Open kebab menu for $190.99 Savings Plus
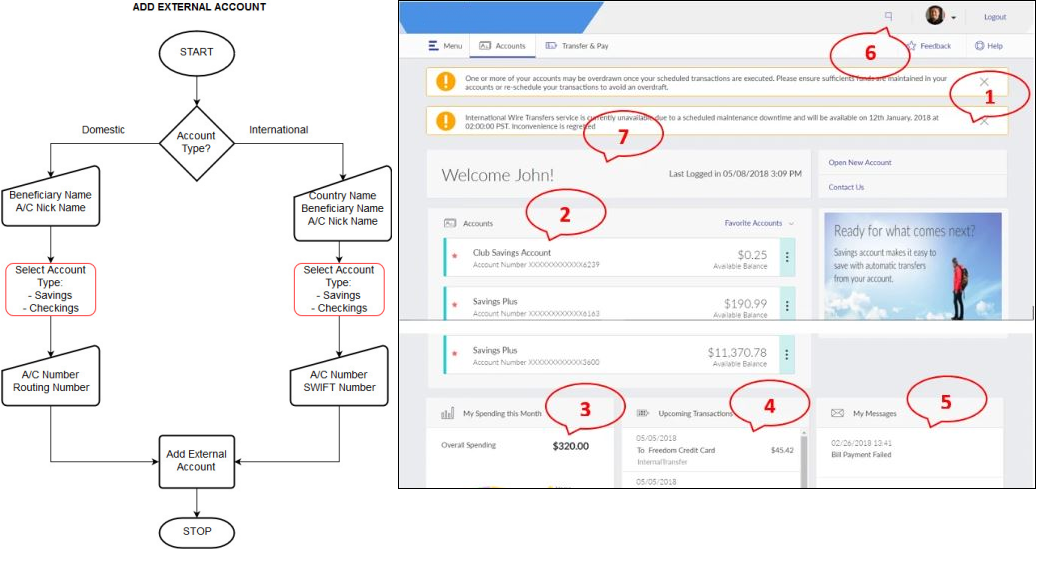1037x563 pixels. (x=787, y=306)
